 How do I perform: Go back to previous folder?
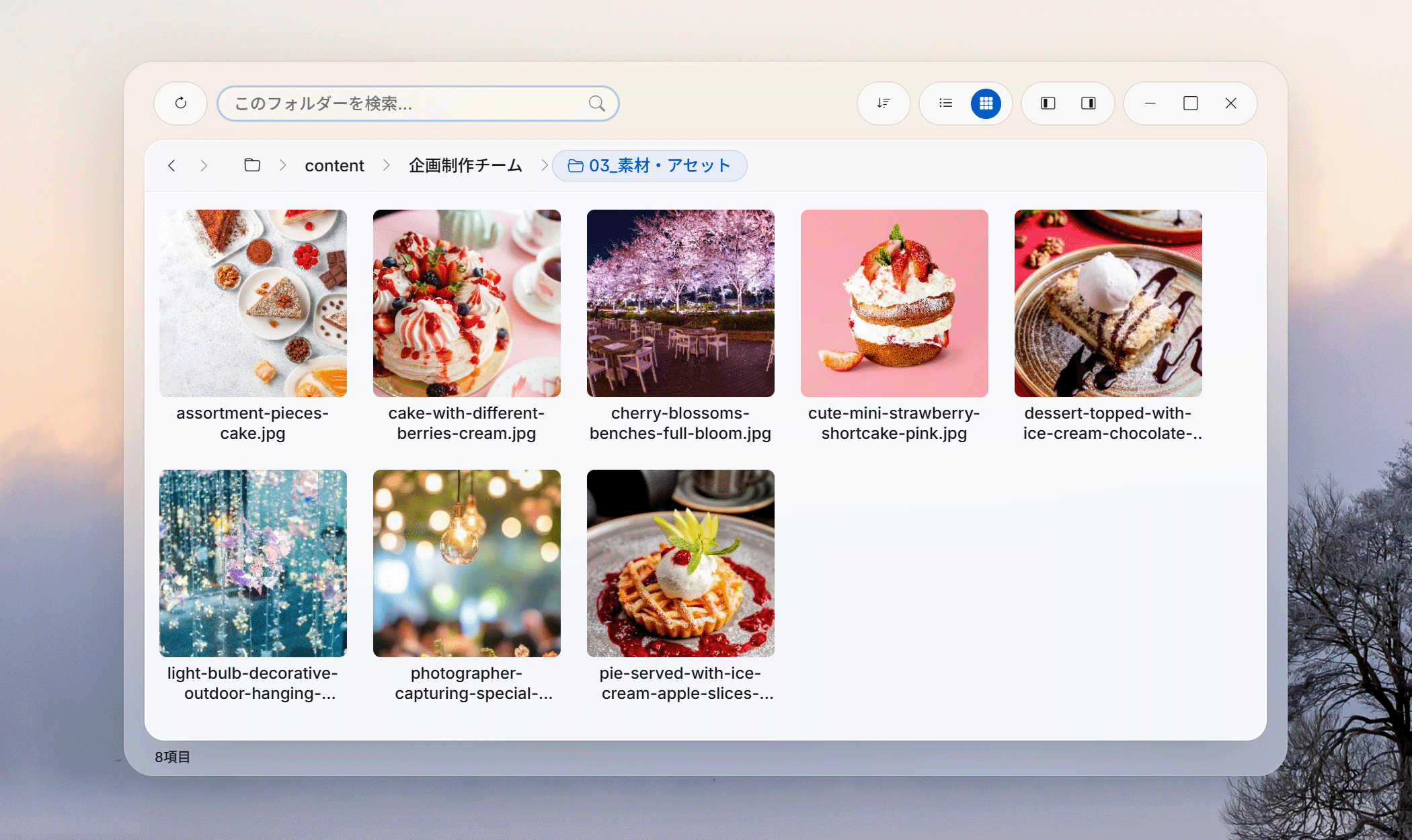pyautogui.click(x=171, y=165)
